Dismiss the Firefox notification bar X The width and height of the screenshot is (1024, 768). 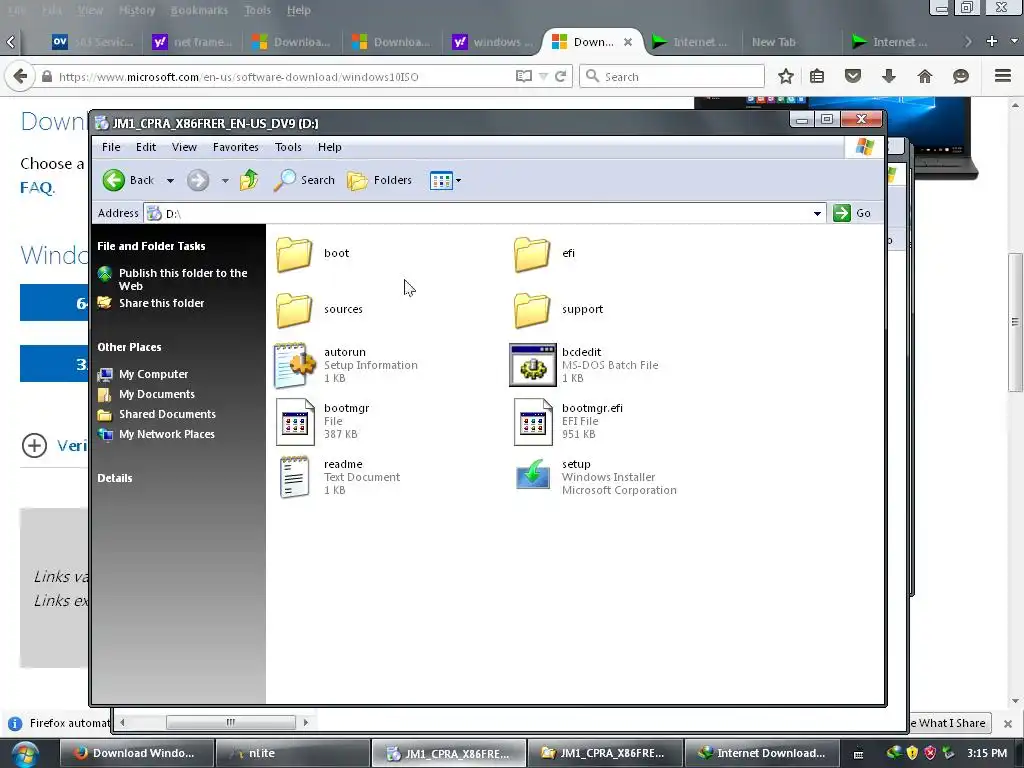[x=1008, y=724]
